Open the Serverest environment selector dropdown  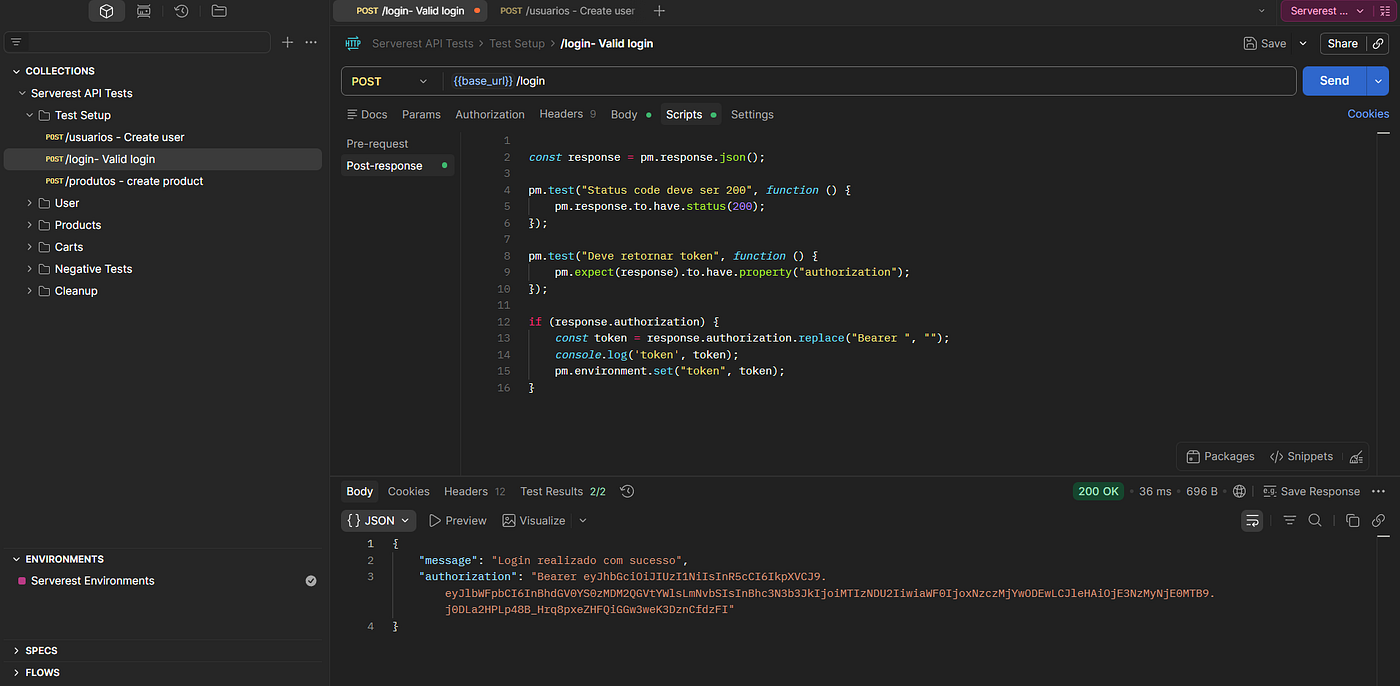pos(1325,11)
